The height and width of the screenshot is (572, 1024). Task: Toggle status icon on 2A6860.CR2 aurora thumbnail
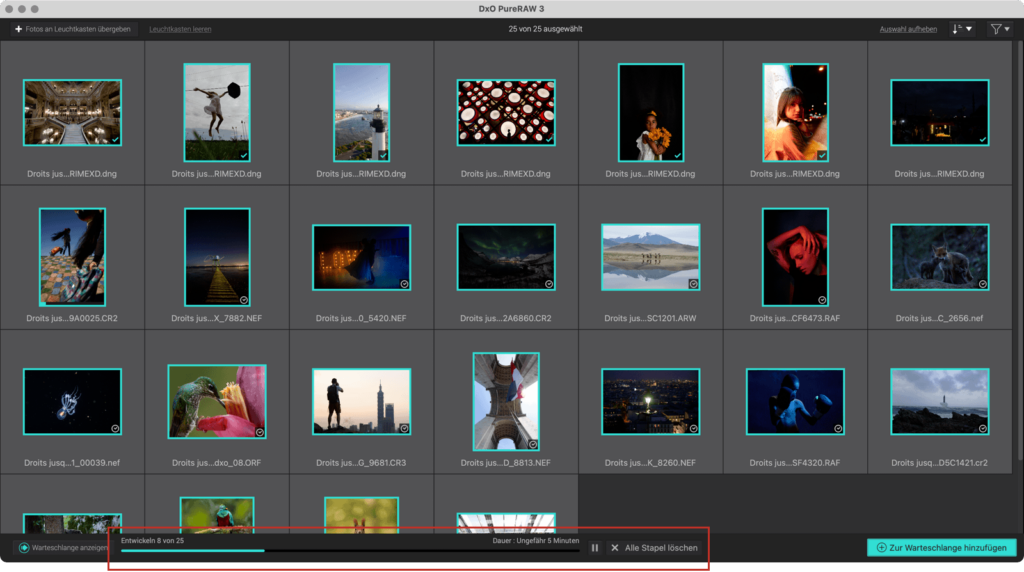(x=549, y=284)
